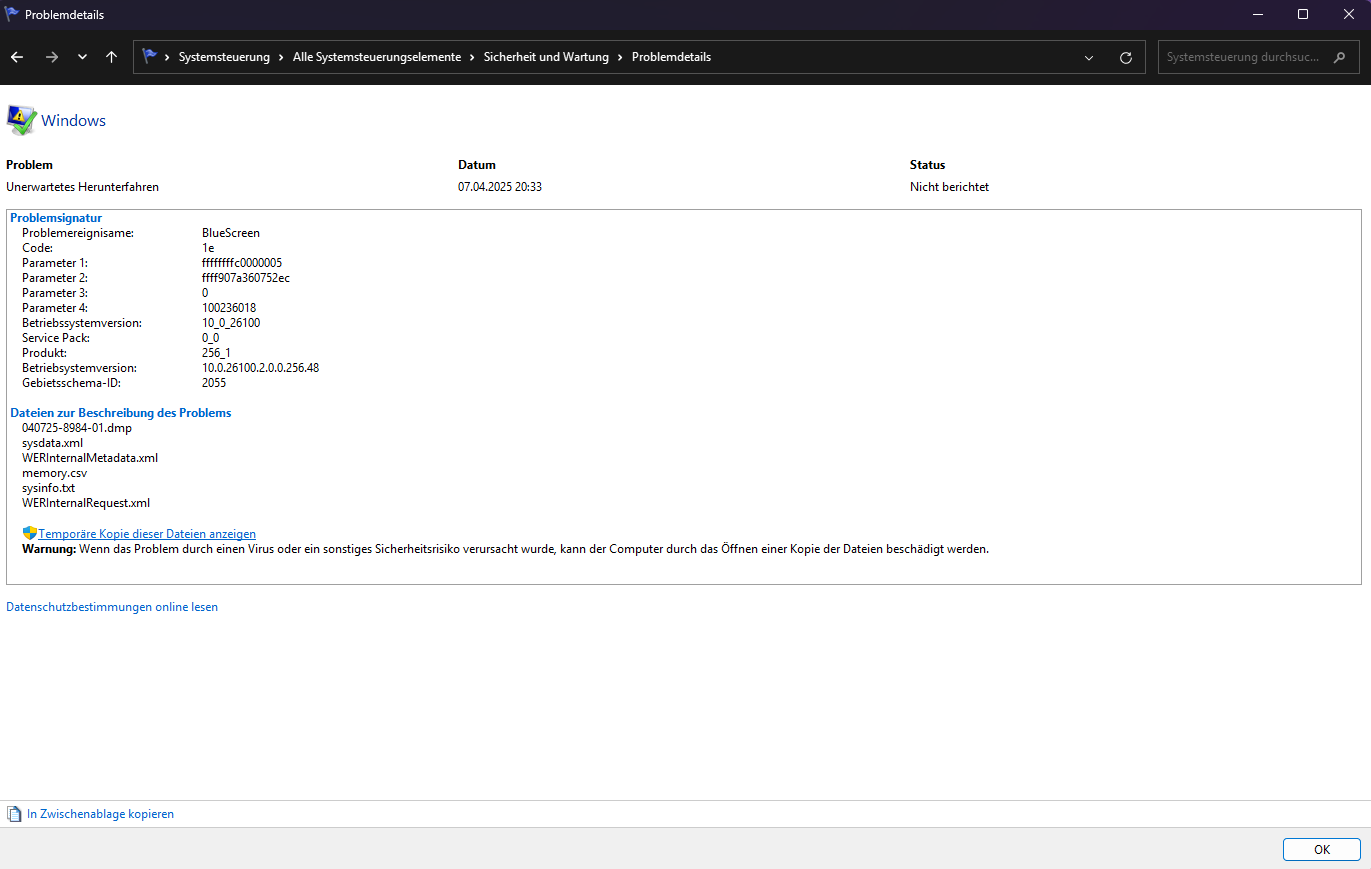Viewport: 1371px width, 869px height.
Task: Click the magnifier search icon
Action: pos(1340,57)
